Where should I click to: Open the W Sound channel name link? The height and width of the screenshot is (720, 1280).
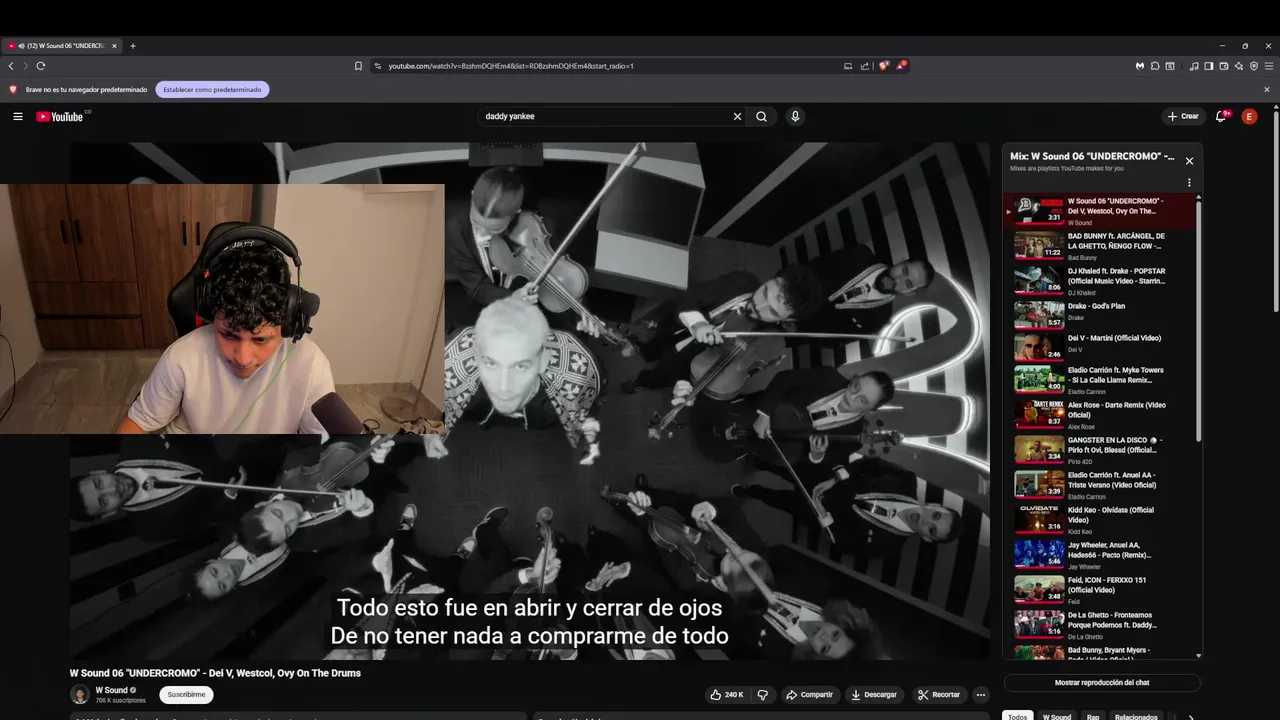[111, 690]
